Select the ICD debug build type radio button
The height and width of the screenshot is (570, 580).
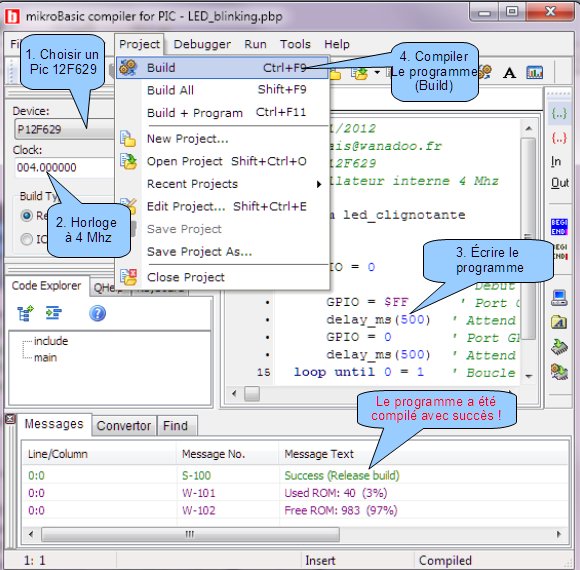click(27, 239)
